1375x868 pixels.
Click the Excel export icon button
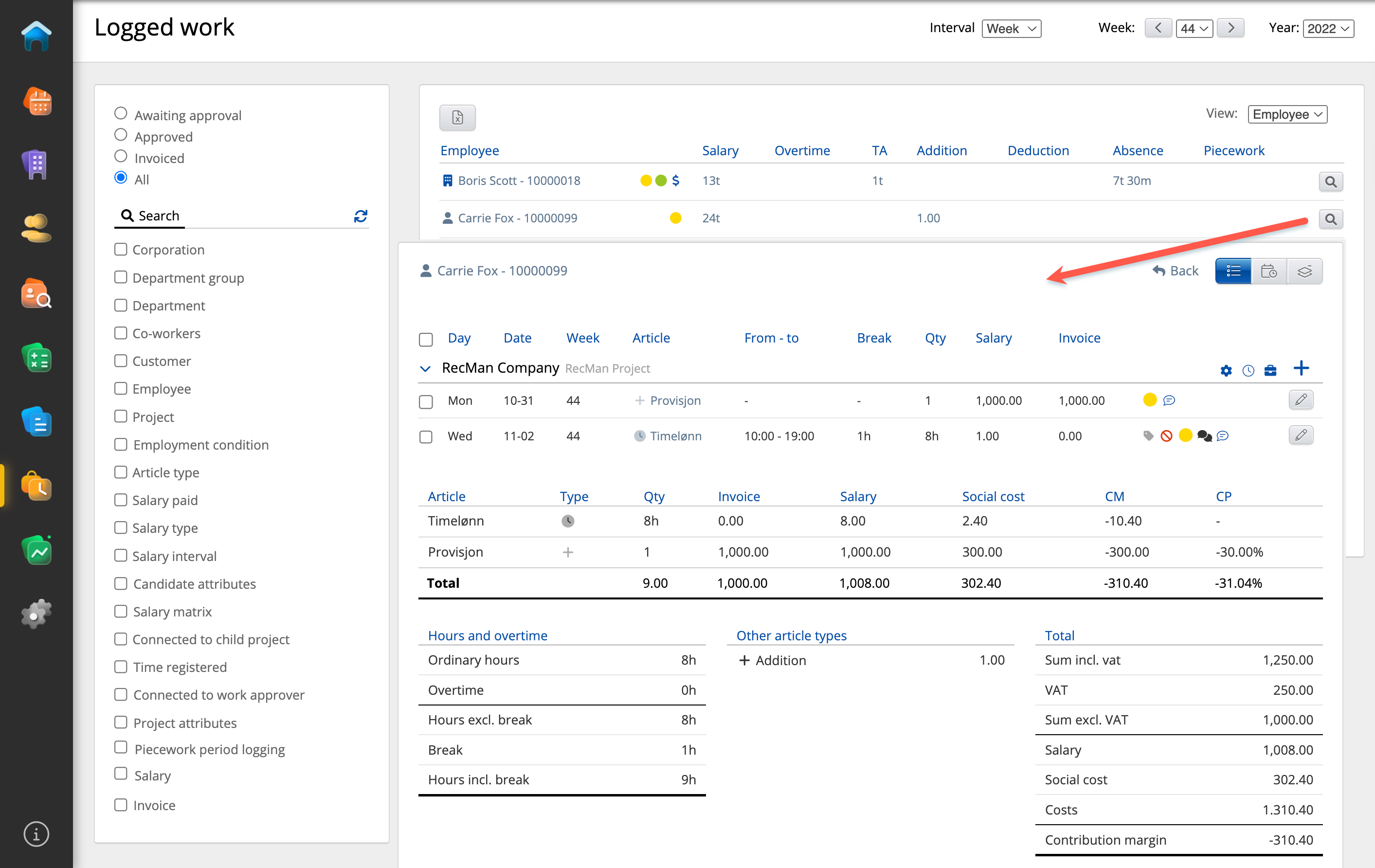457,117
